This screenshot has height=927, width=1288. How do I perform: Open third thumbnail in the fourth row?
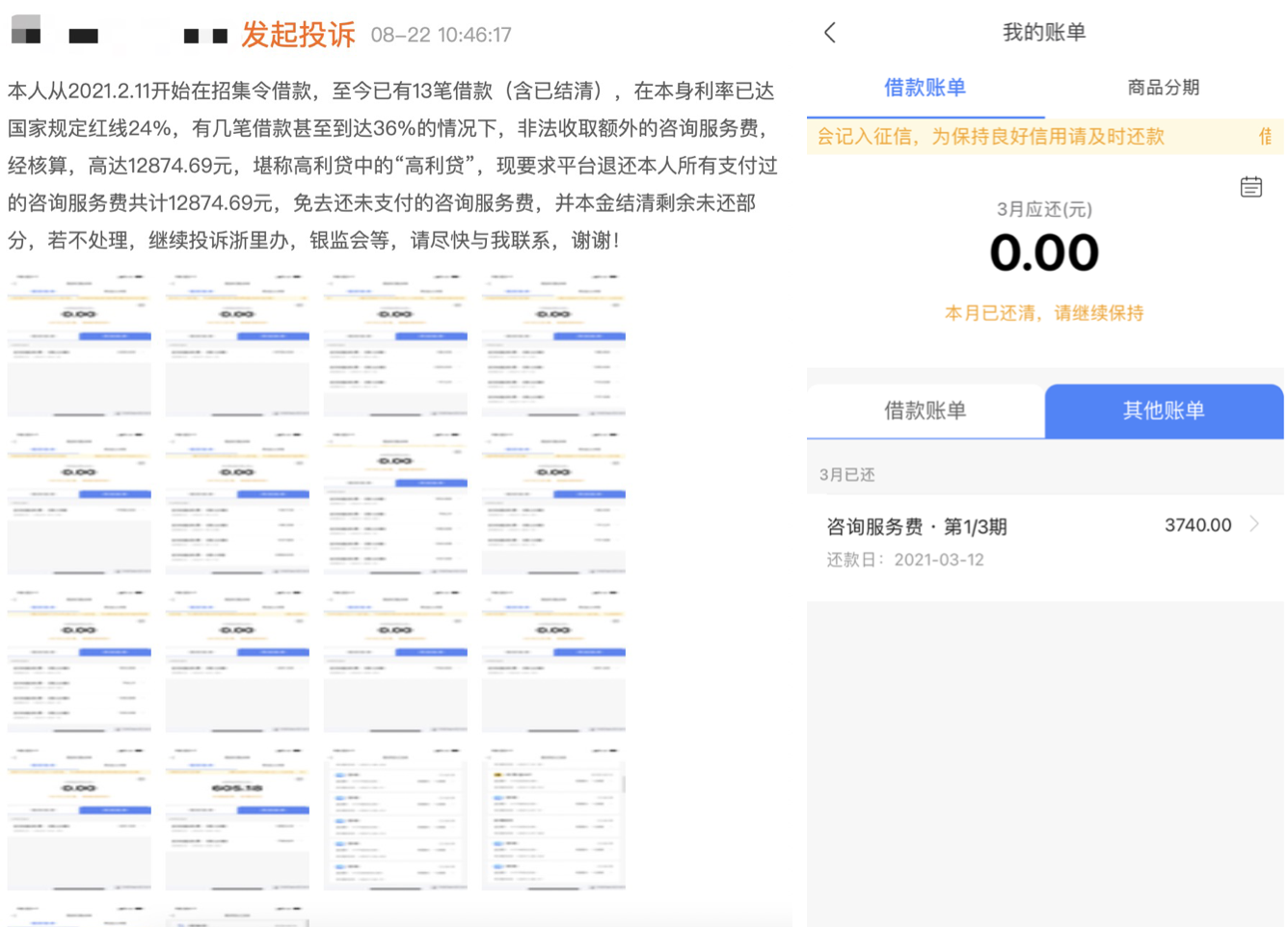point(395,819)
